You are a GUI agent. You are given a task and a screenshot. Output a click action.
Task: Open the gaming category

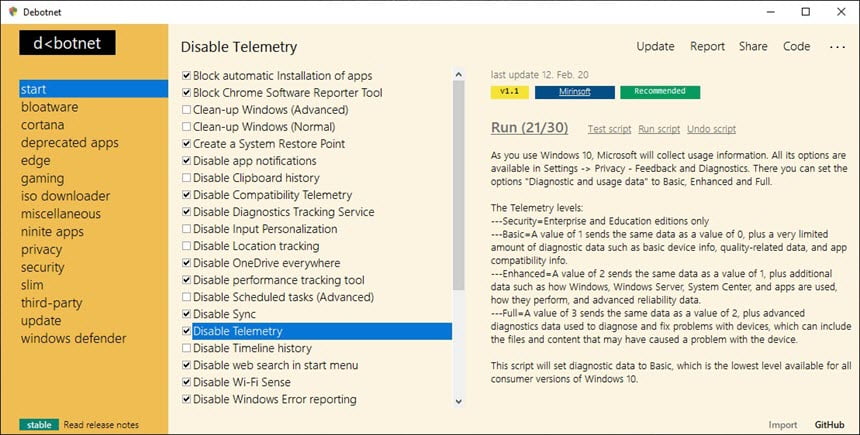click(x=42, y=178)
